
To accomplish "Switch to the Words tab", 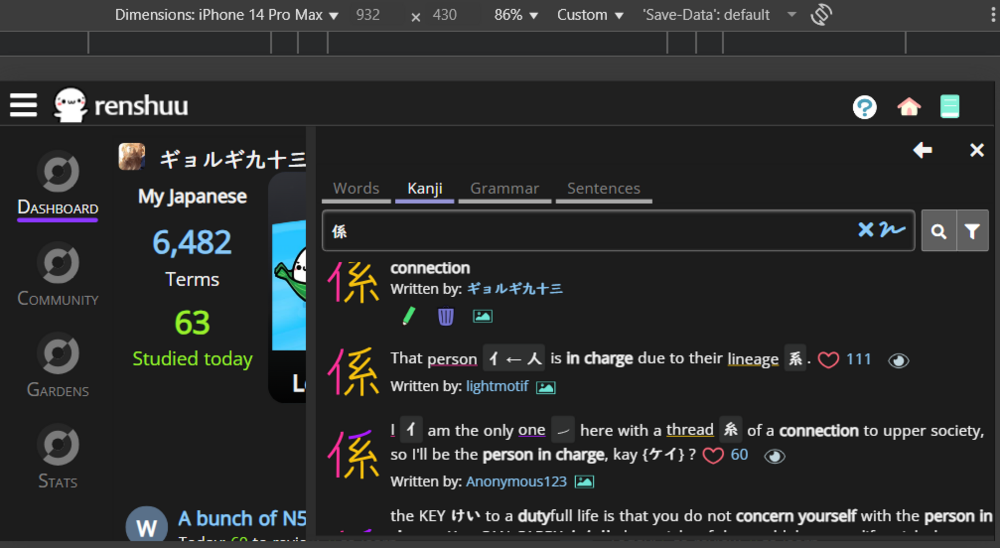I will [356, 188].
